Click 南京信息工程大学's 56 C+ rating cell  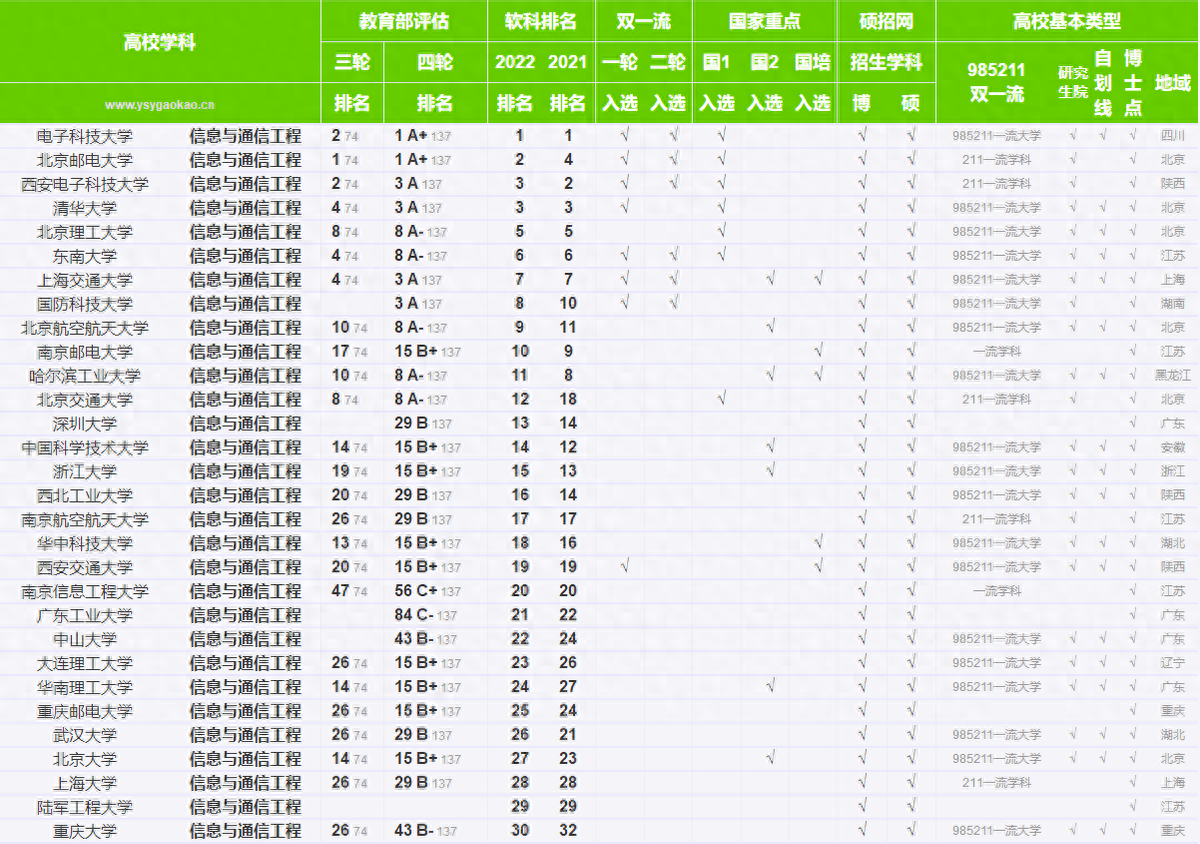(x=427, y=591)
